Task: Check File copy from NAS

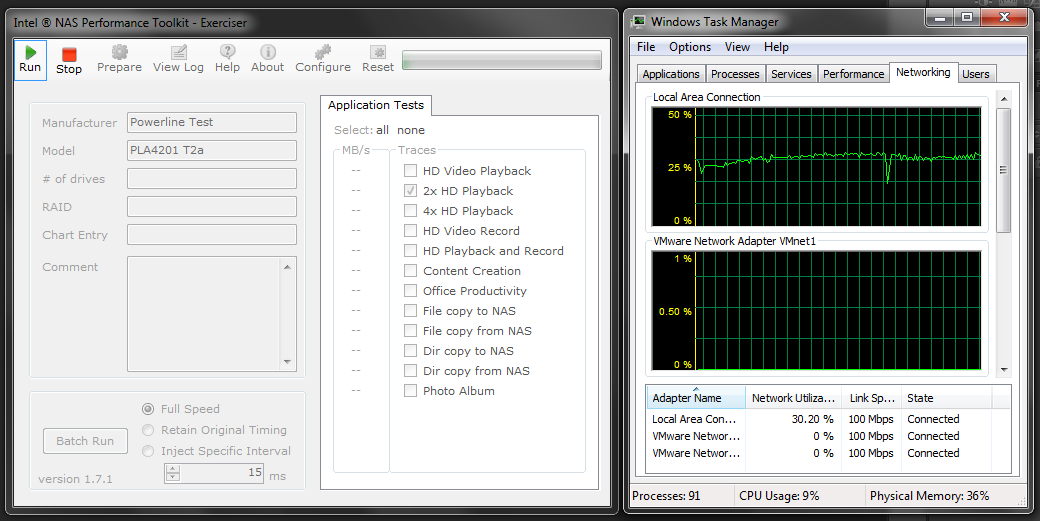Action: point(411,330)
